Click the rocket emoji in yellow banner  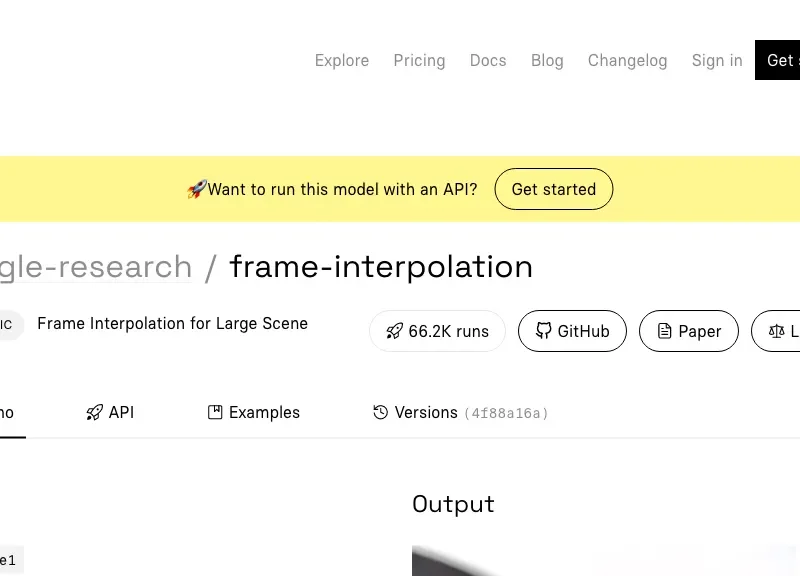click(x=196, y=189)
